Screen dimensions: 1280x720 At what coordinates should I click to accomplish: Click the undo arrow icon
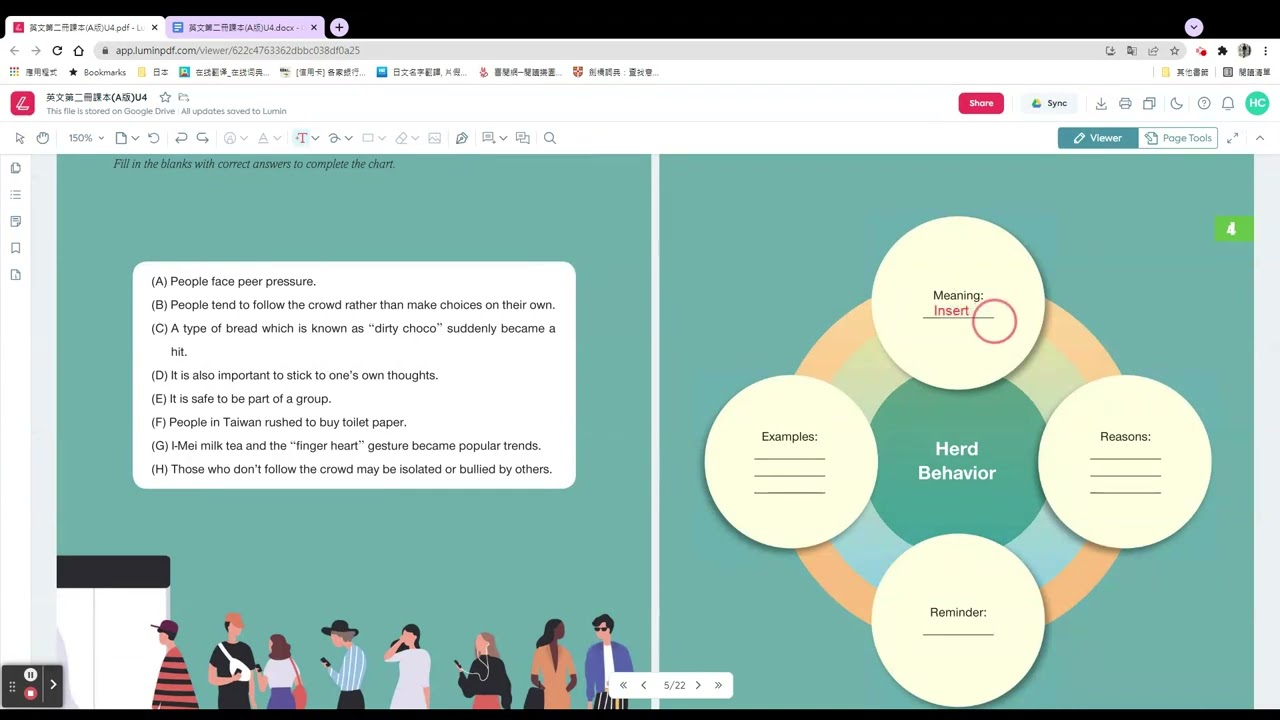[x=181, y=138]
